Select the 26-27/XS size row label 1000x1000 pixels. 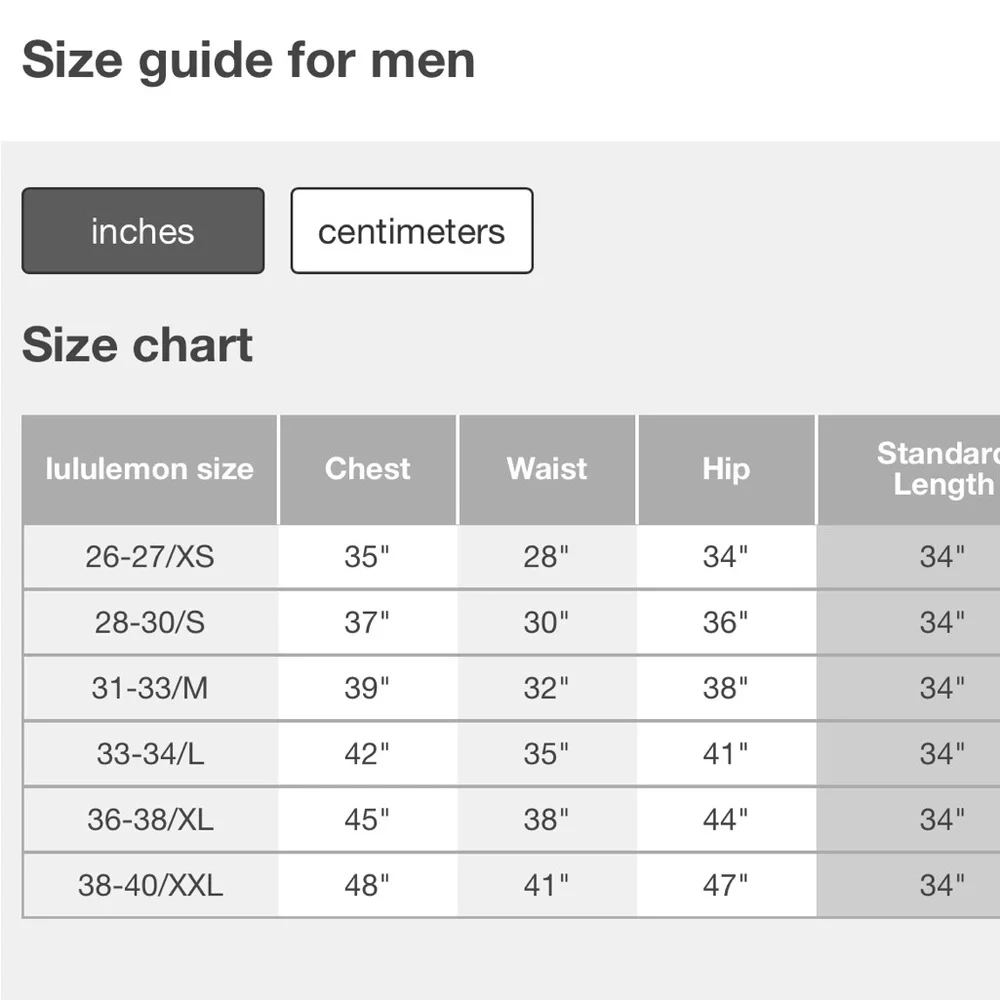(150, 557)
